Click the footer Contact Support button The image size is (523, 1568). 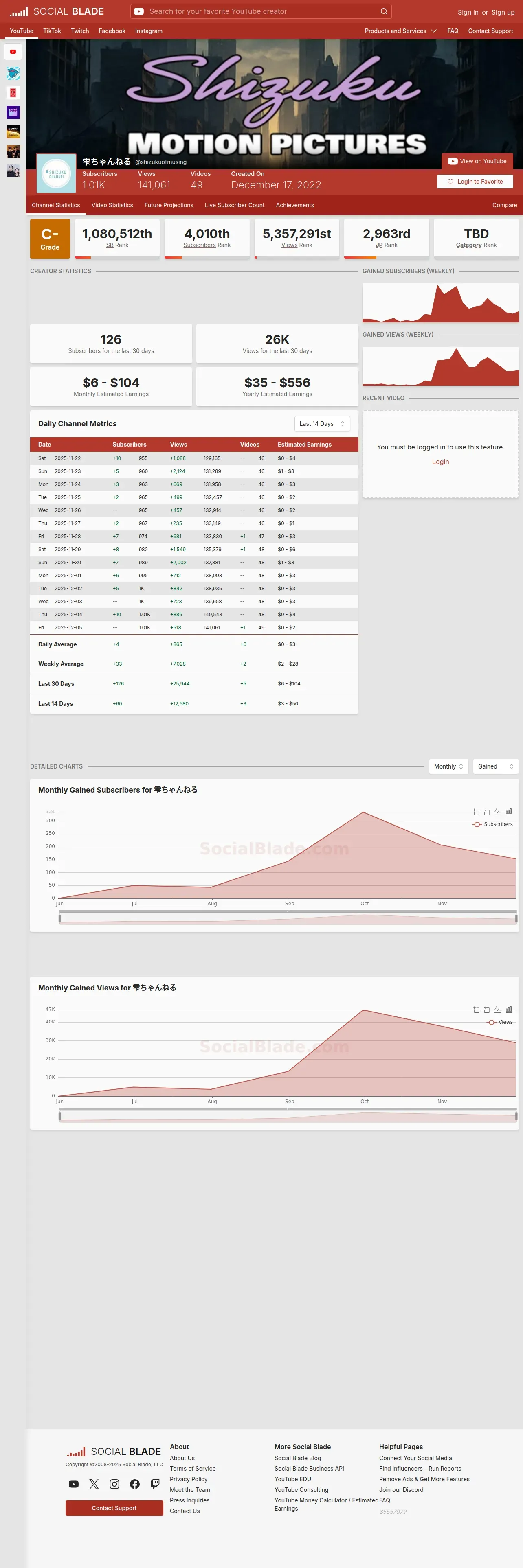coord(114,1508)
